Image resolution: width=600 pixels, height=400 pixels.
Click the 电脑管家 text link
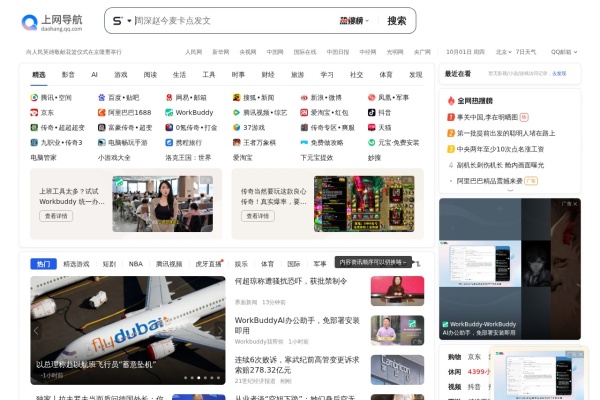pos(43,157)
